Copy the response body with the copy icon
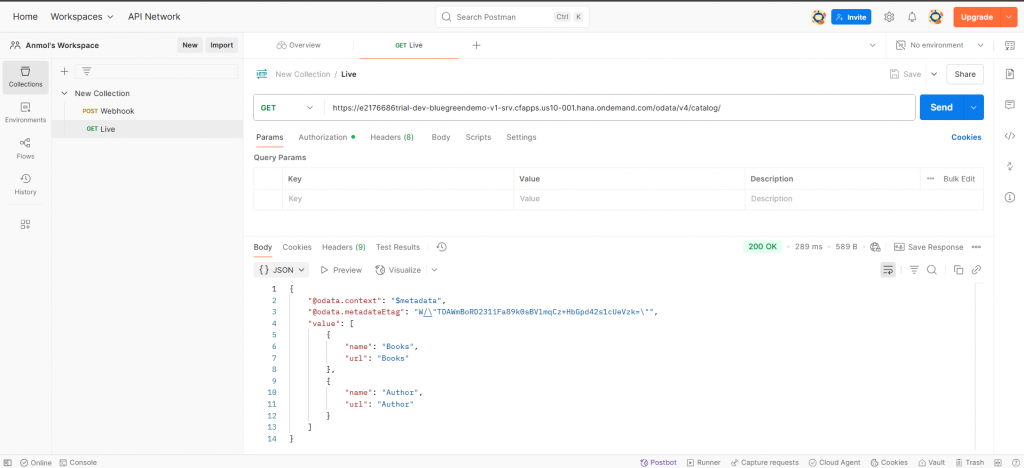Screen dimensions: 1024x468 click(x=959, y=270)
